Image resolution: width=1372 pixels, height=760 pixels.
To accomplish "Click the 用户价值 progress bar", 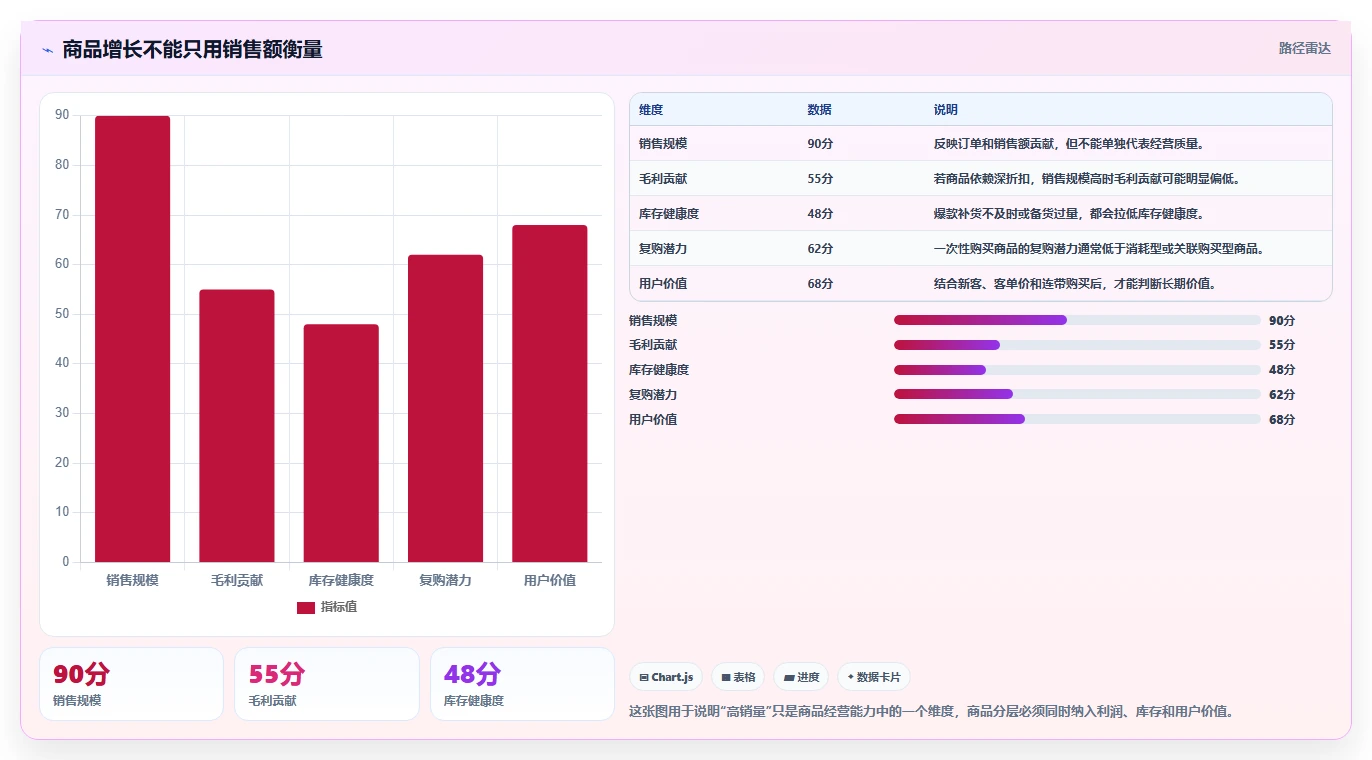I will click(1077, 419).
